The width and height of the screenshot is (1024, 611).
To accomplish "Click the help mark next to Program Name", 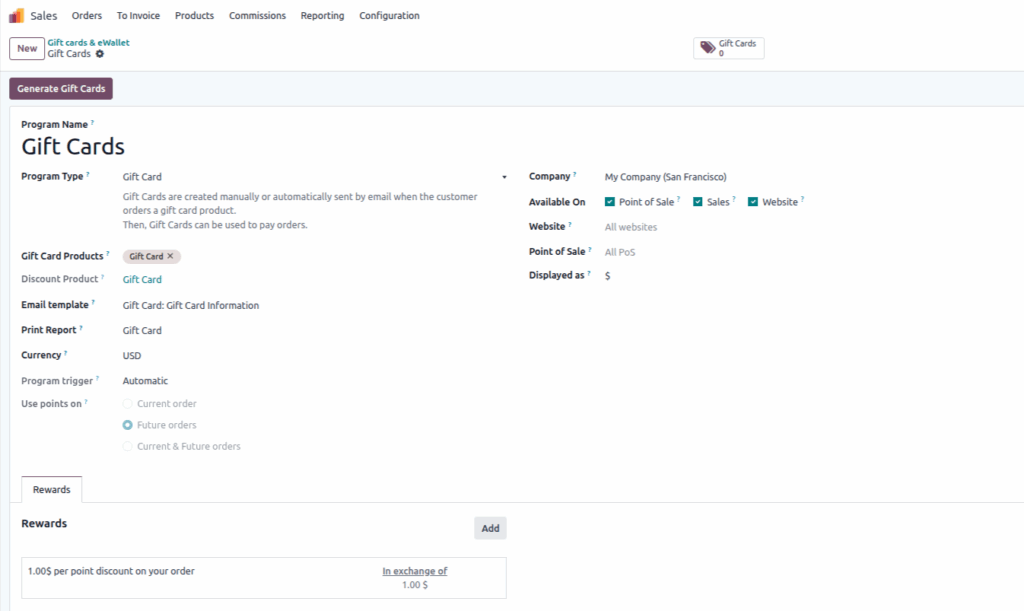I will click(x=92, y=122).
